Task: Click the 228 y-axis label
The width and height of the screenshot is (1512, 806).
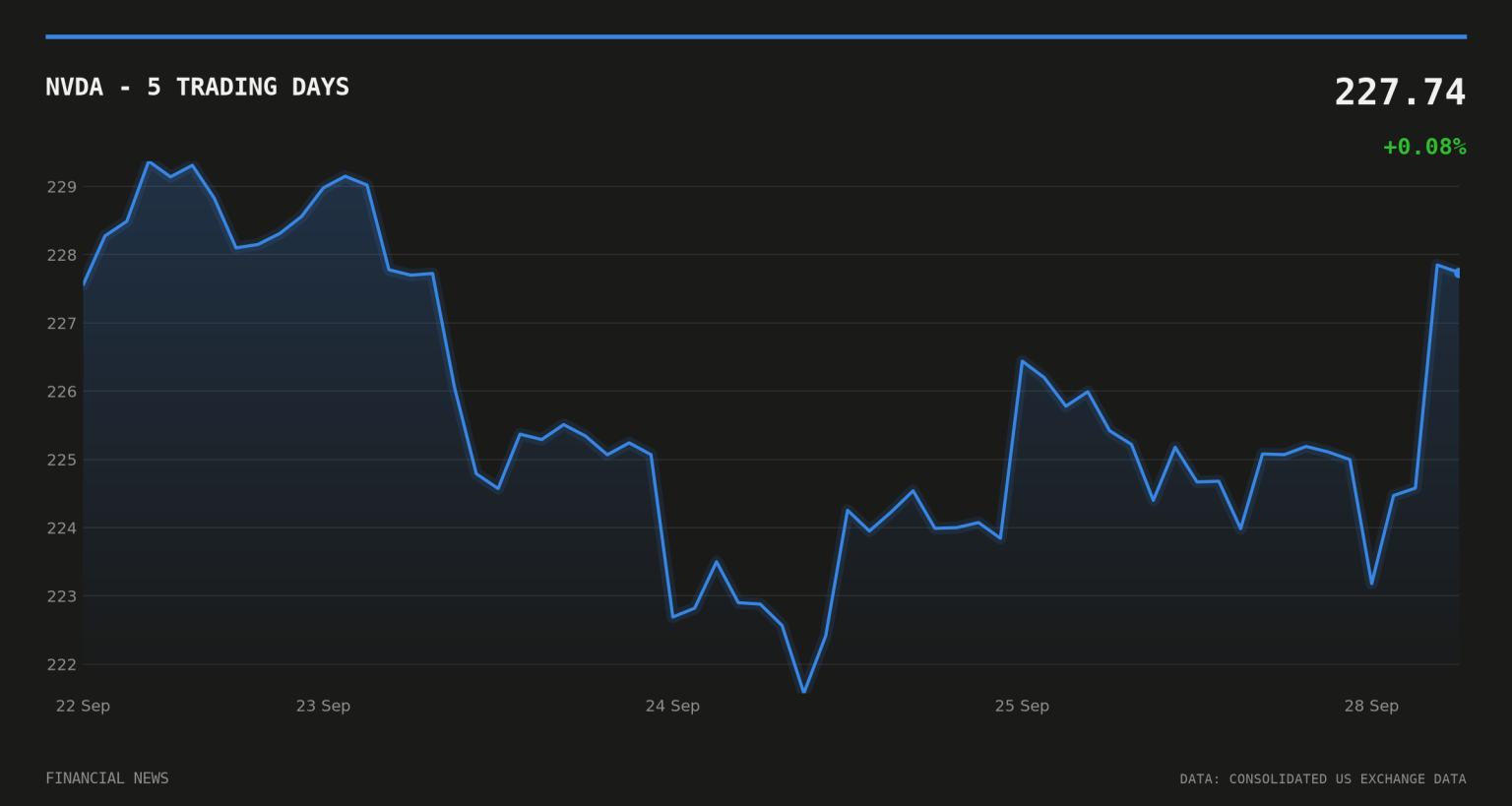Action: pos(61,255)
